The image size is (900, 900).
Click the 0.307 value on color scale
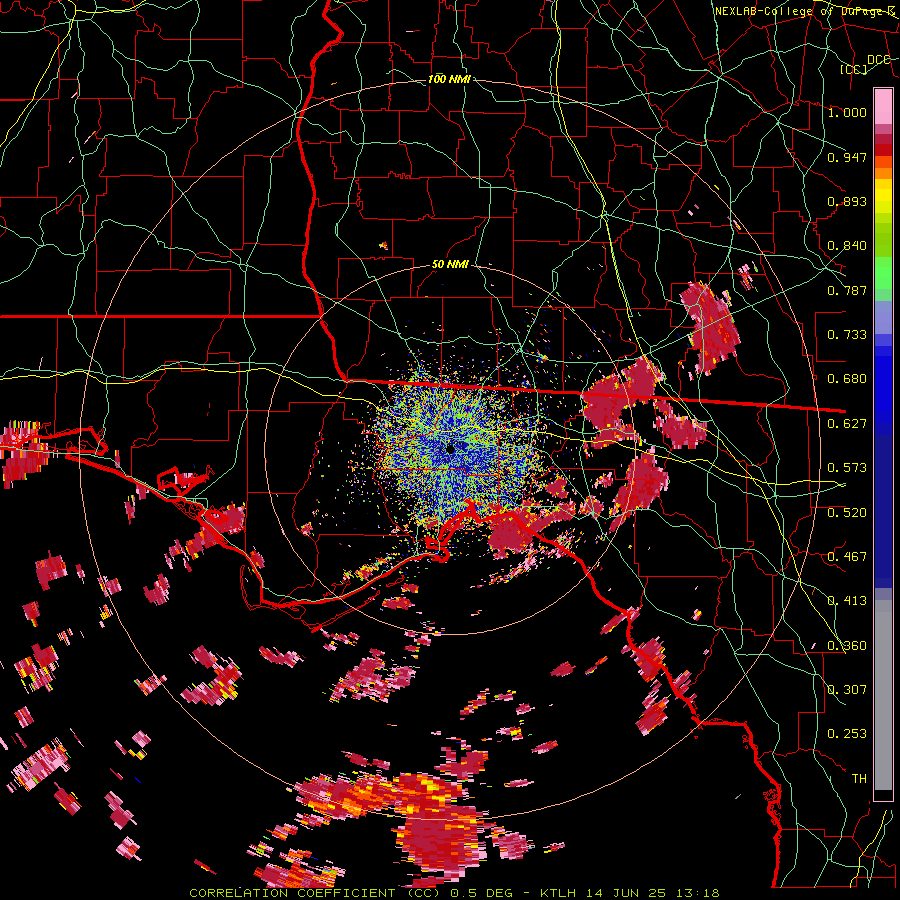847,690
